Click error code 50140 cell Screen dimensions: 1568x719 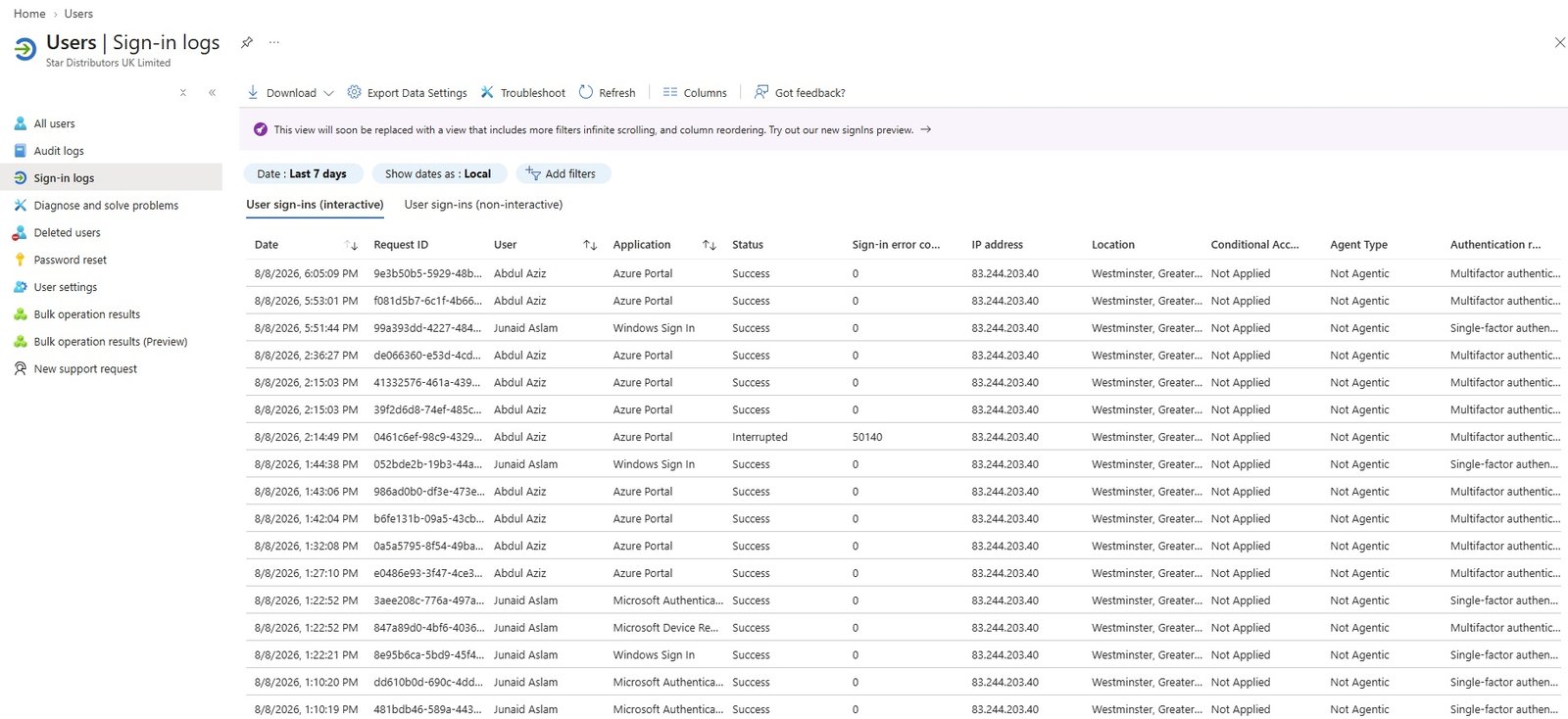[867, 437]
